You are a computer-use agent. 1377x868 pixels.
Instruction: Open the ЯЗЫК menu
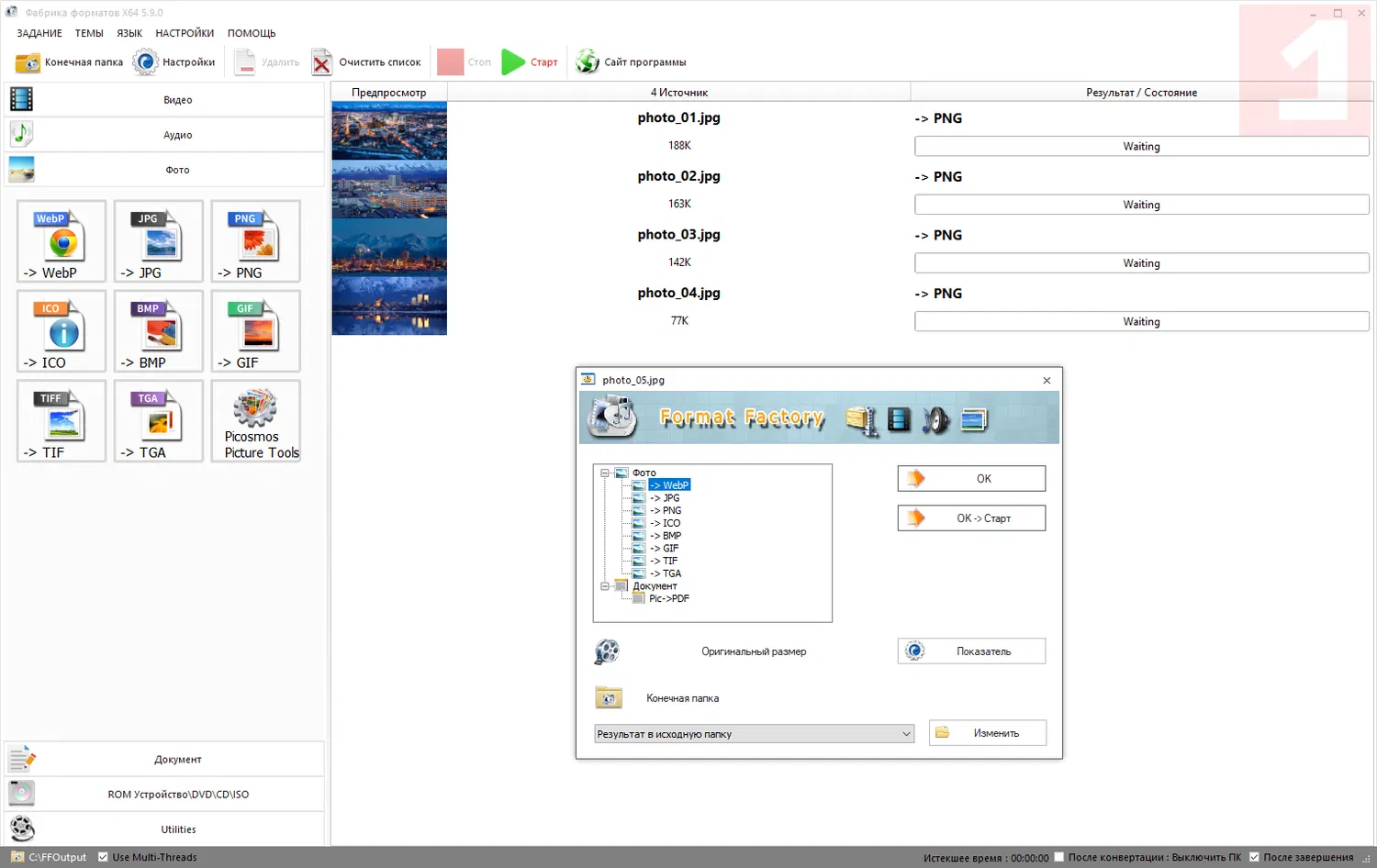(129, 33)
